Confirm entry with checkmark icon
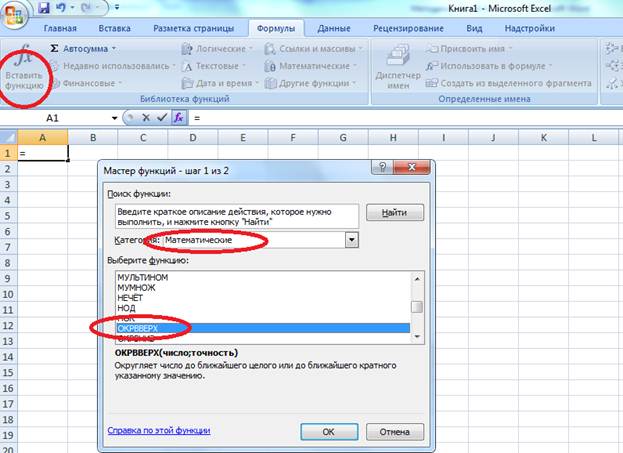 (x=162, y=118)
